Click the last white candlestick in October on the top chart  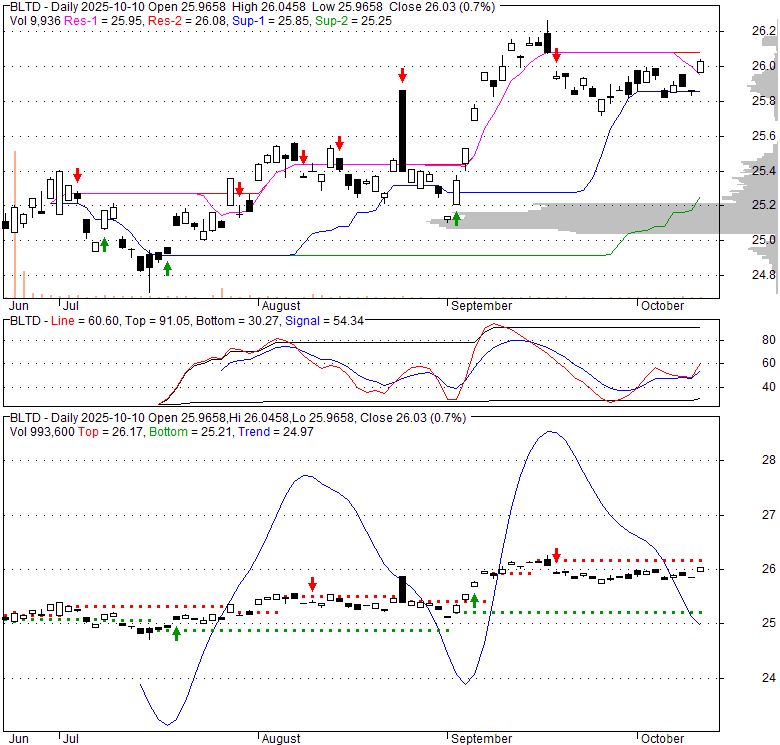tap(700, 67)
